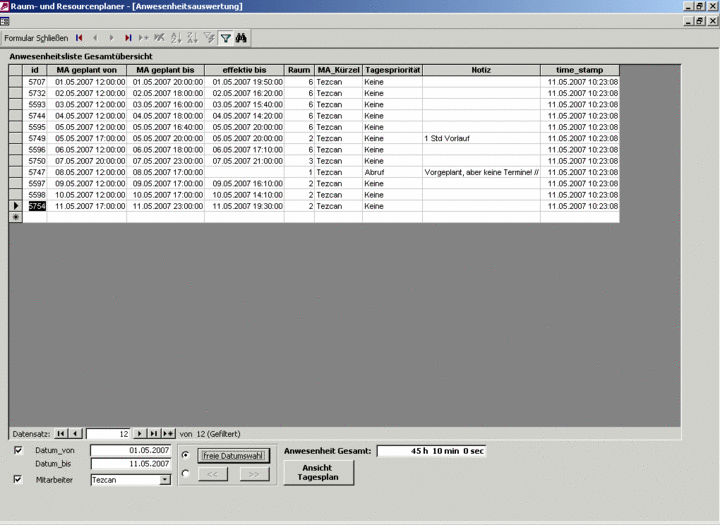Click the id cell 5744
The image size is (720, 525).
pyautogui.click(x=35, y=116)
